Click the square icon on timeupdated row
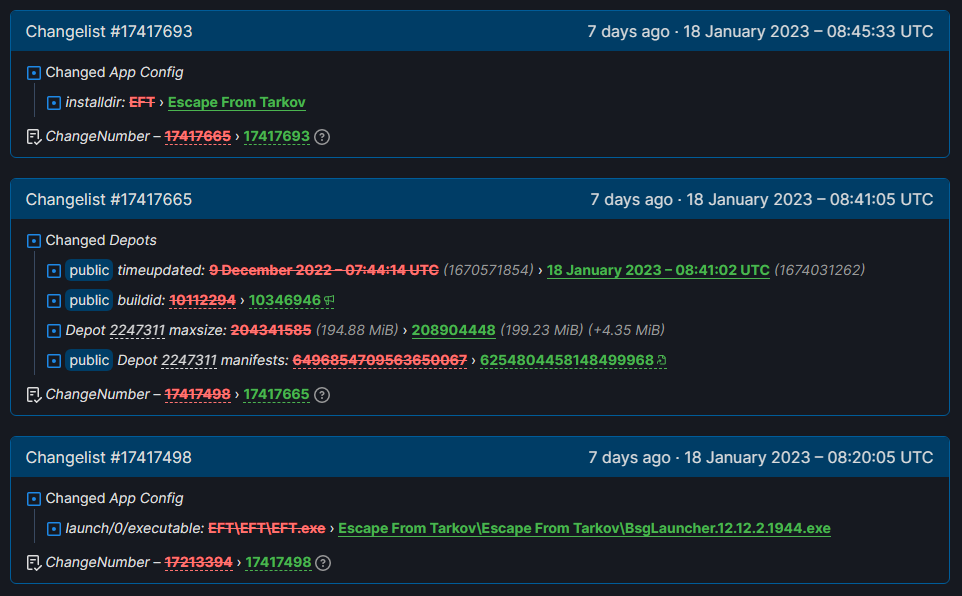 (54, 271)
